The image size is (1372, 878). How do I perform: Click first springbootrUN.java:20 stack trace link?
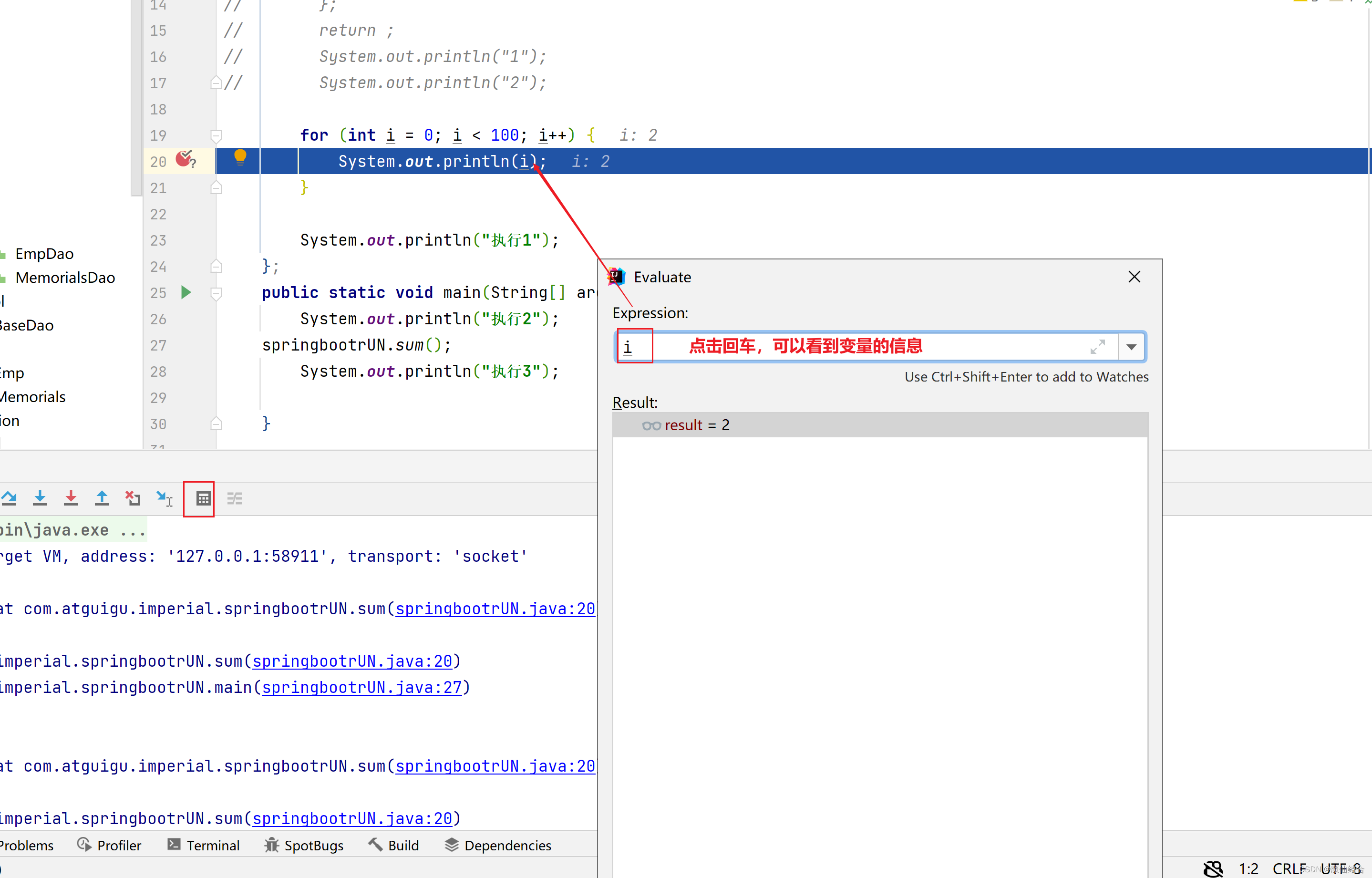click(x=495, y=609)
